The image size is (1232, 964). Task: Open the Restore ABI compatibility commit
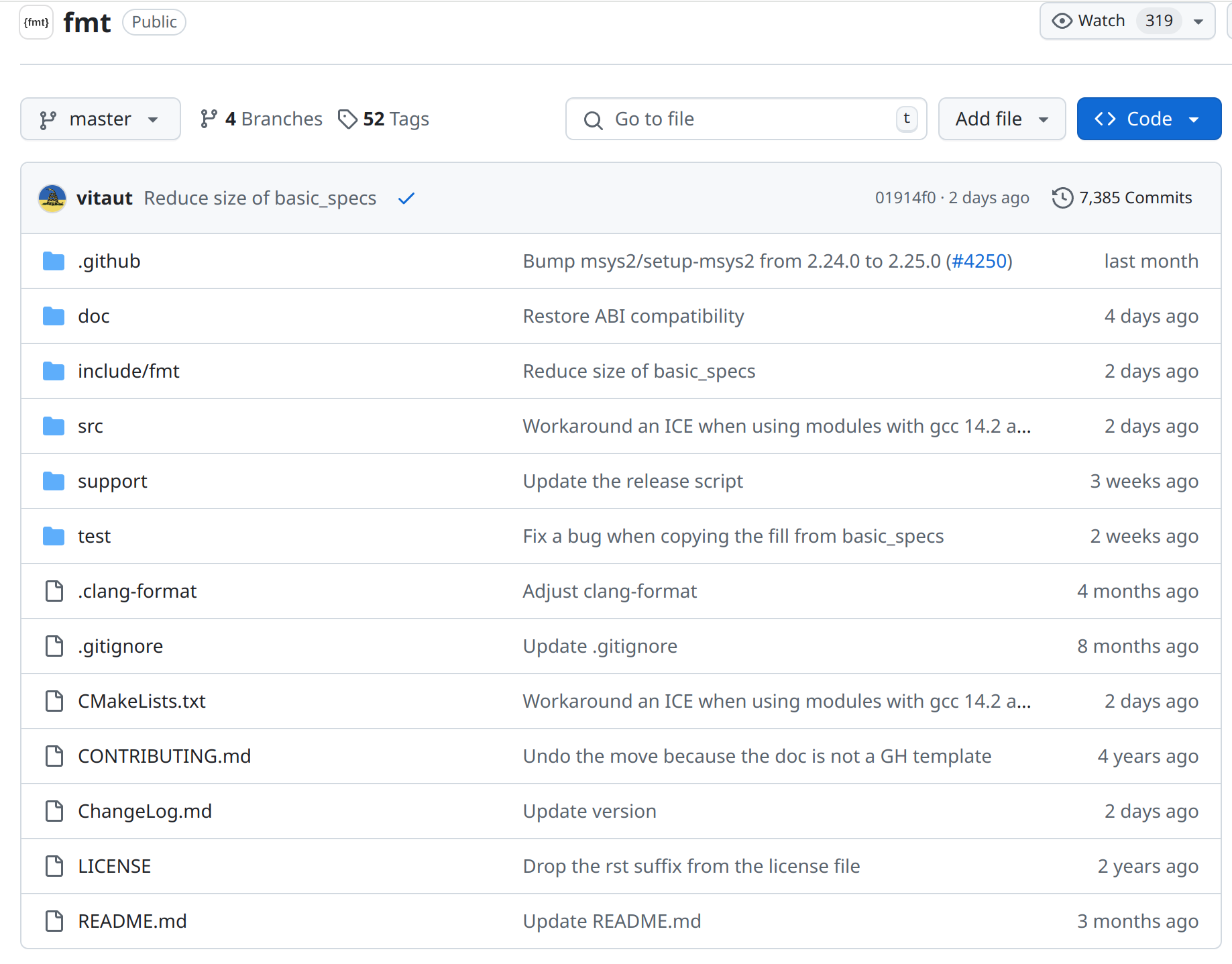(x=633, y=317)
